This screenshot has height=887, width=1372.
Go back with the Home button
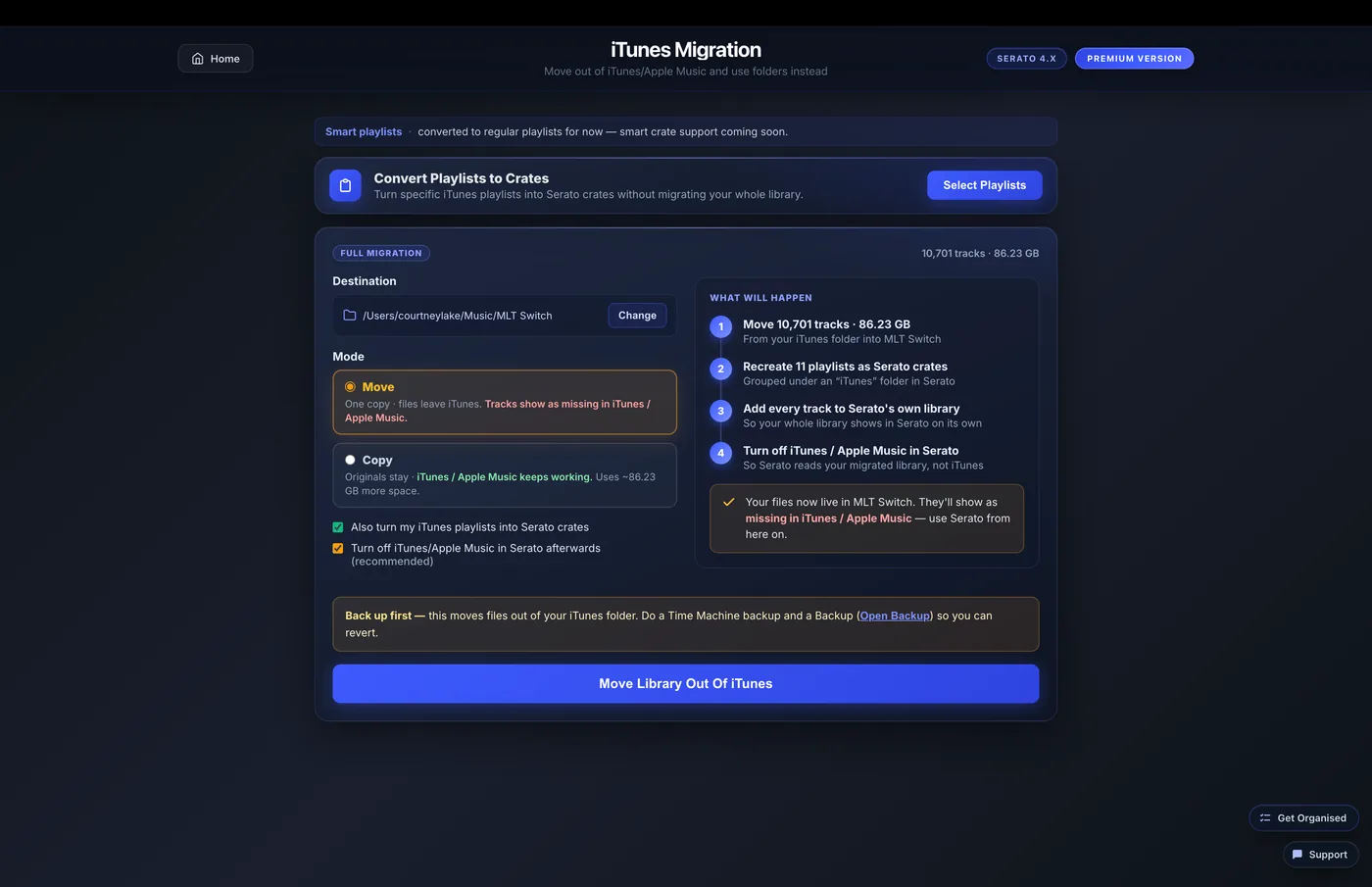click(x=216, y=59)
